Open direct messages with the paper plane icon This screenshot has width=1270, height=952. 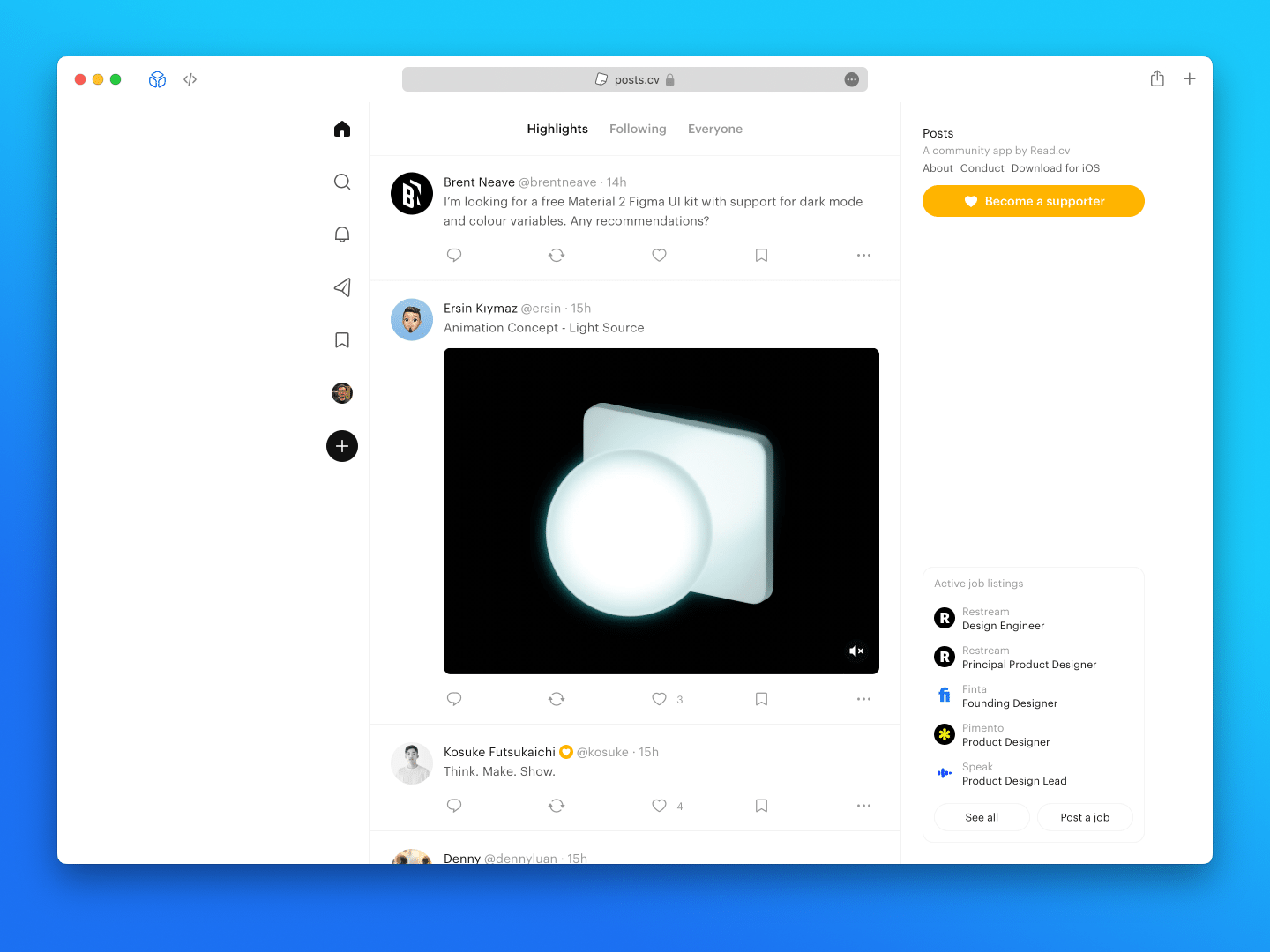(341, 287)
